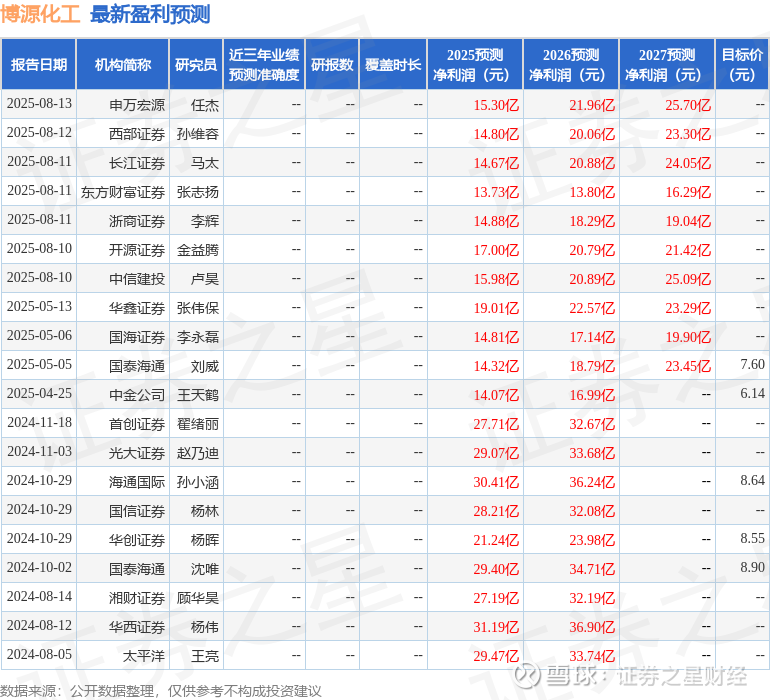Screen dimensions: 770x700
Task: Click the 机构简称 column header
Action: tap(123, 64)
